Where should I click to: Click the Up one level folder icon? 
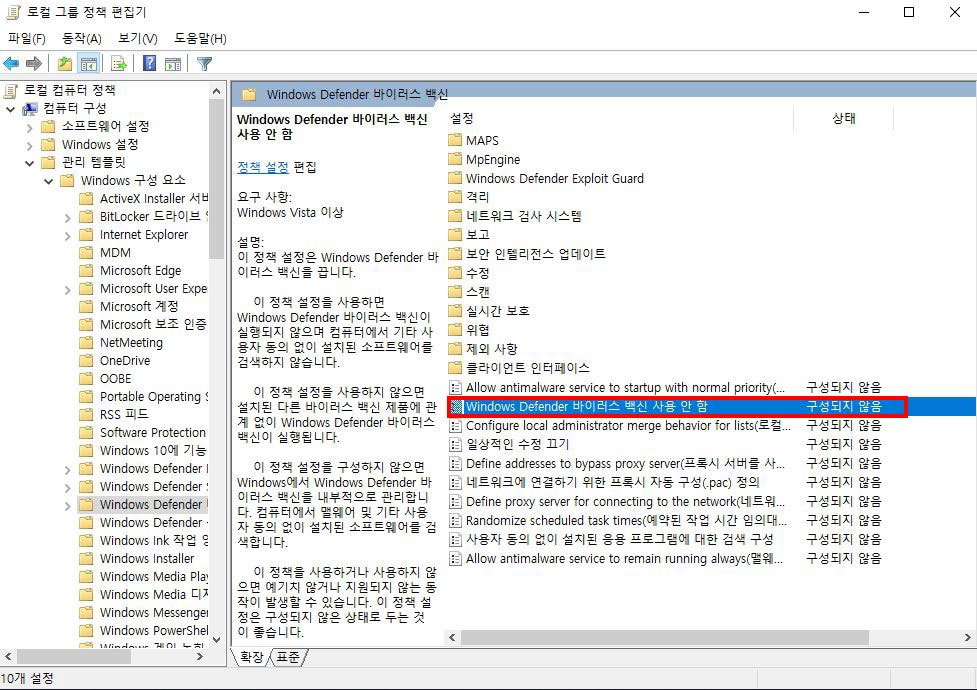[64, 63]
